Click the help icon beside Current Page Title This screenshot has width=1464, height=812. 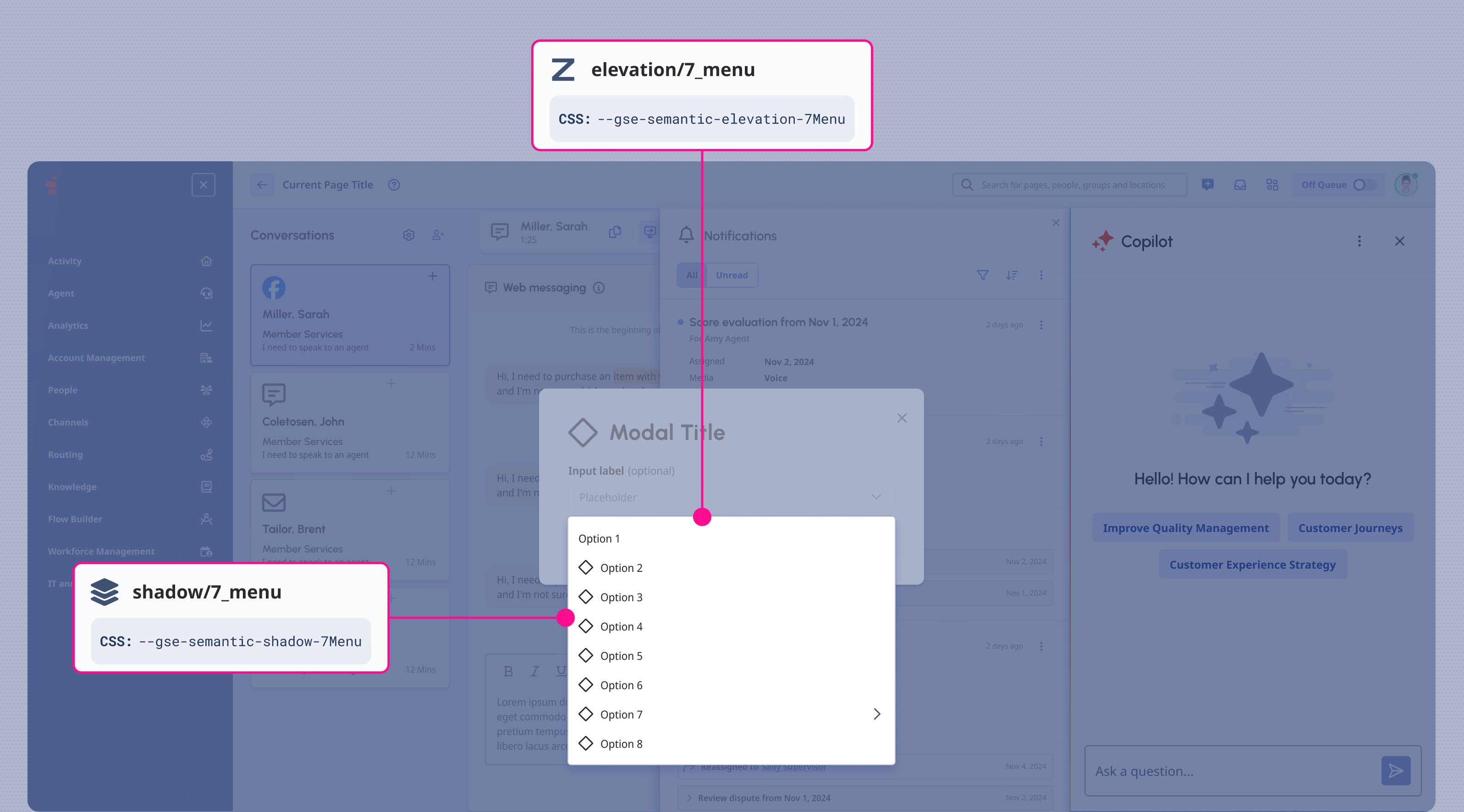click(394, 185)
